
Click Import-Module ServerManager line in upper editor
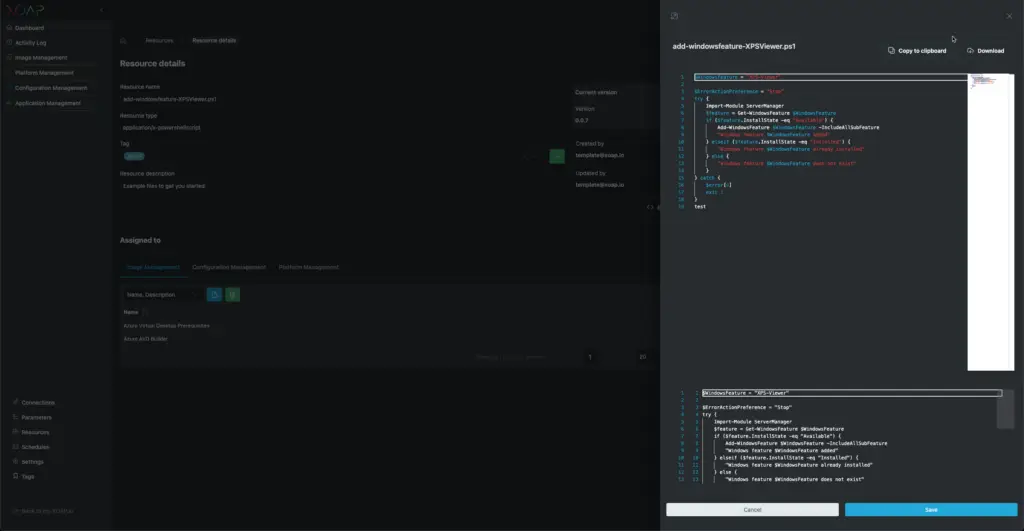click(x=744, y=106)
